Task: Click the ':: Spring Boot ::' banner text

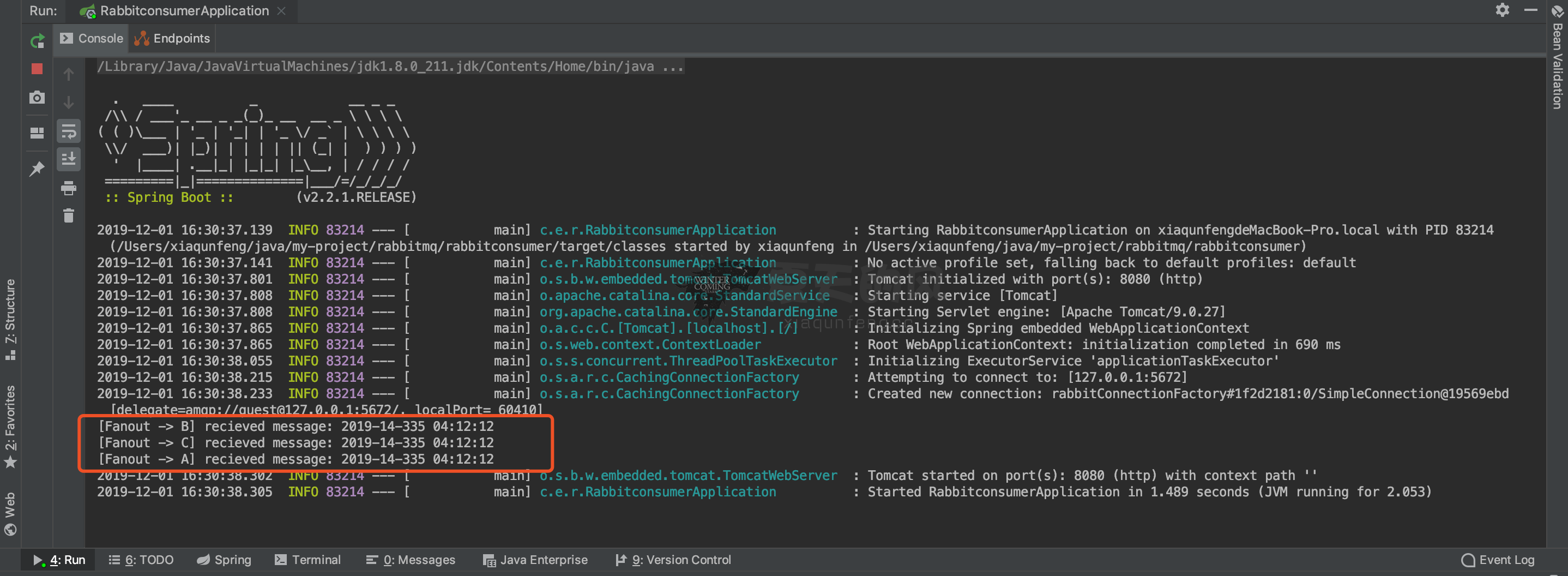Action: tap(168, 197)
